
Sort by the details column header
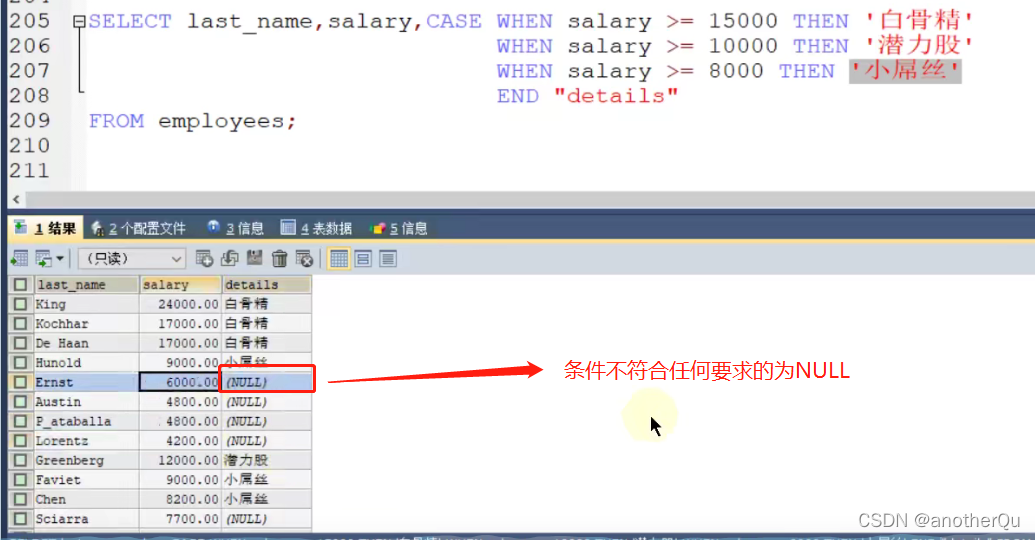(267, 285)
